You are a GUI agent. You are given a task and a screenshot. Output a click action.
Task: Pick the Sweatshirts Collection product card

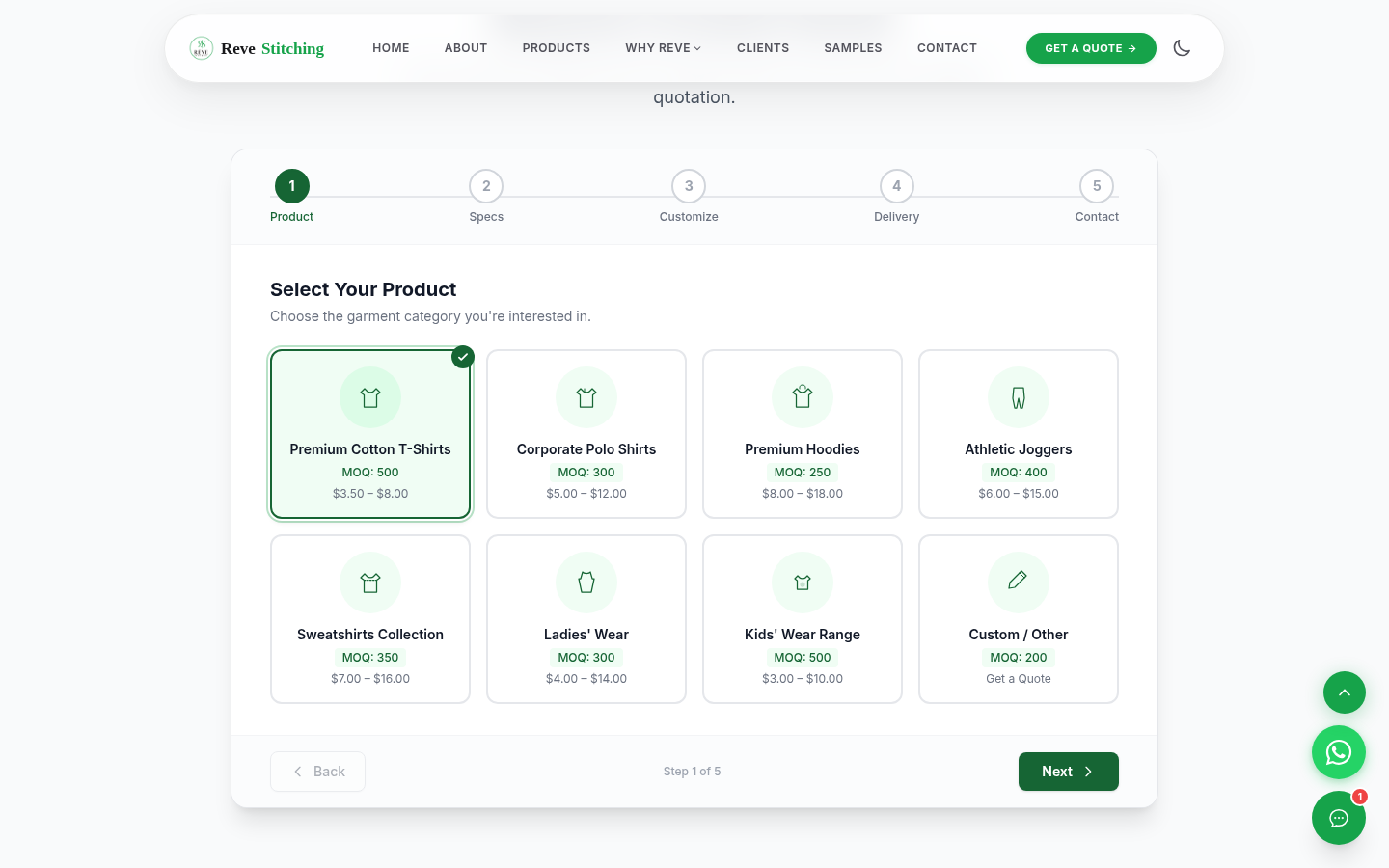[370, 619]
